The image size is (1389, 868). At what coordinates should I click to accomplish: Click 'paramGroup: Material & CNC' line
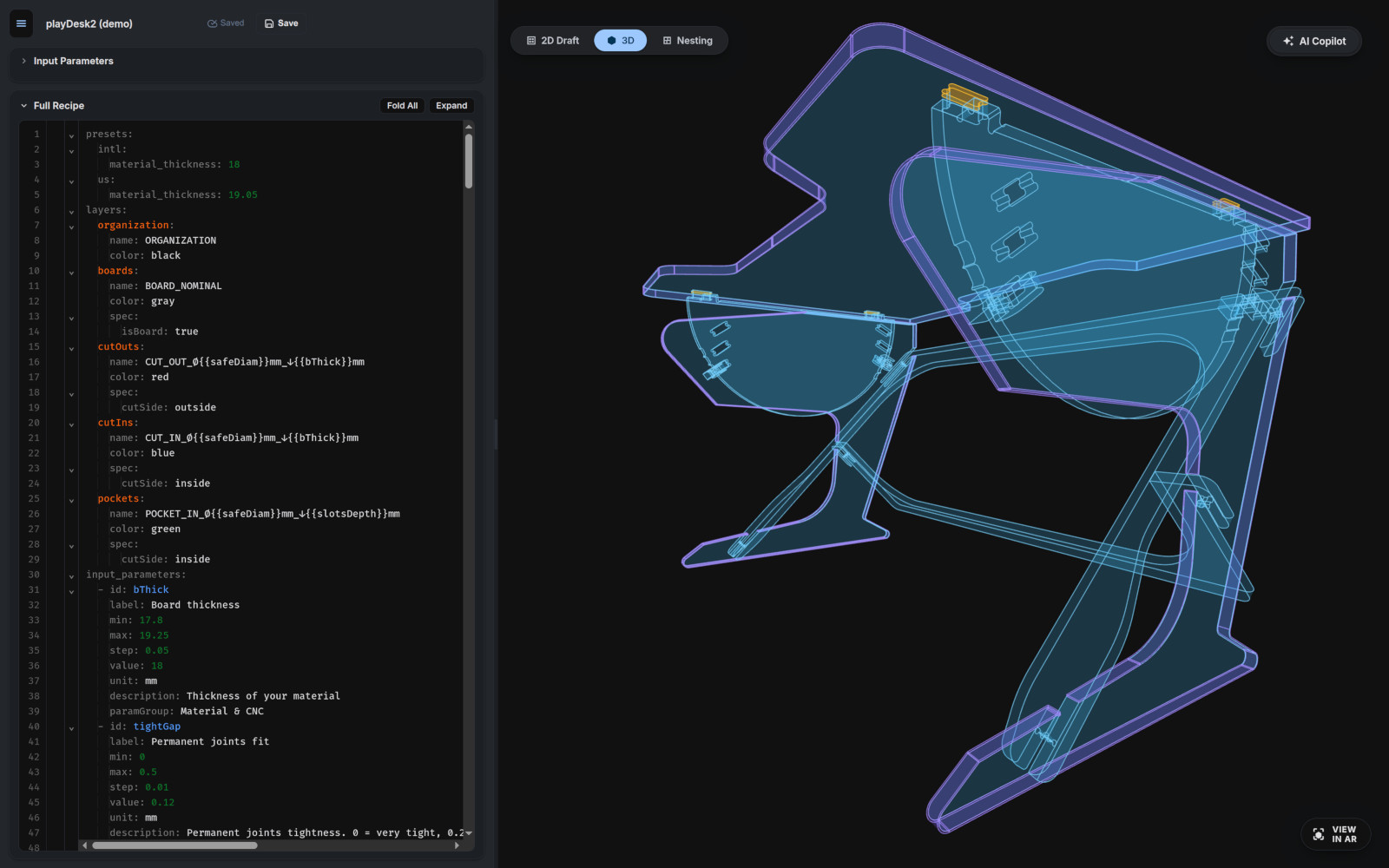[x=187, y=712]
